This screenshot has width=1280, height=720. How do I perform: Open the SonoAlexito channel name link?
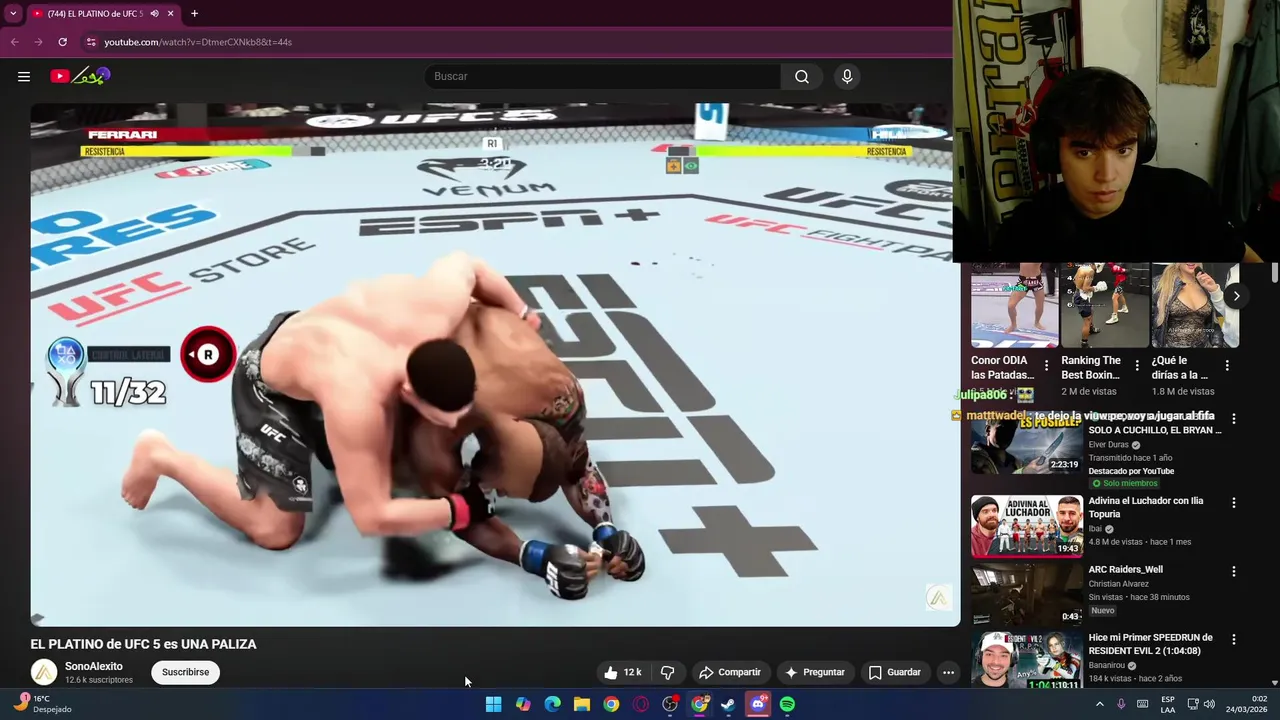pyautogui.click(x=94, y=666)
